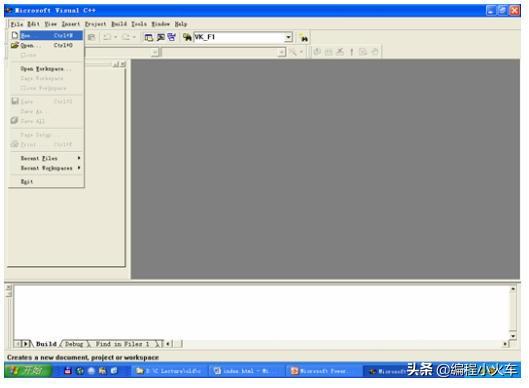
Task: Click the Window List toolbar icon
Action: pyautogui.click(x=172, y=37)
